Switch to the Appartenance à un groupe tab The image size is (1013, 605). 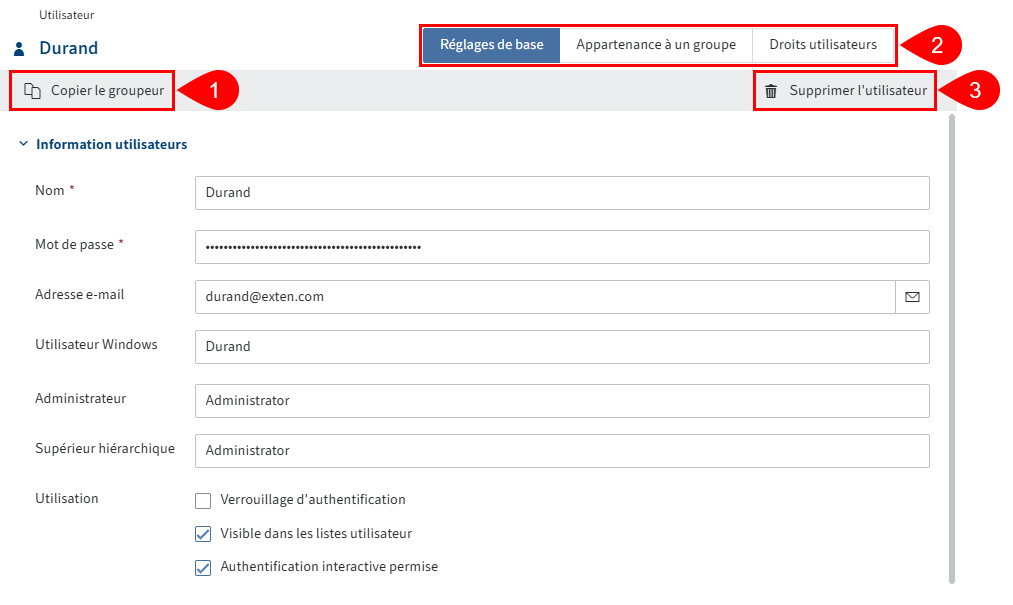[x=657, y=44]
